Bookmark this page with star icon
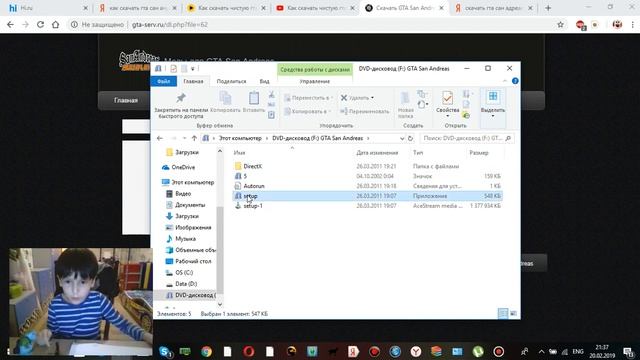This screenshot has height=360, width=640. 560,24
